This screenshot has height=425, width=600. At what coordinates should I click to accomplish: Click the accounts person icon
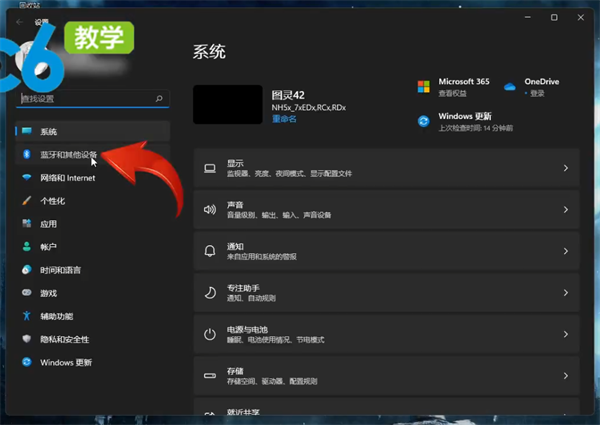pos(26,246)
